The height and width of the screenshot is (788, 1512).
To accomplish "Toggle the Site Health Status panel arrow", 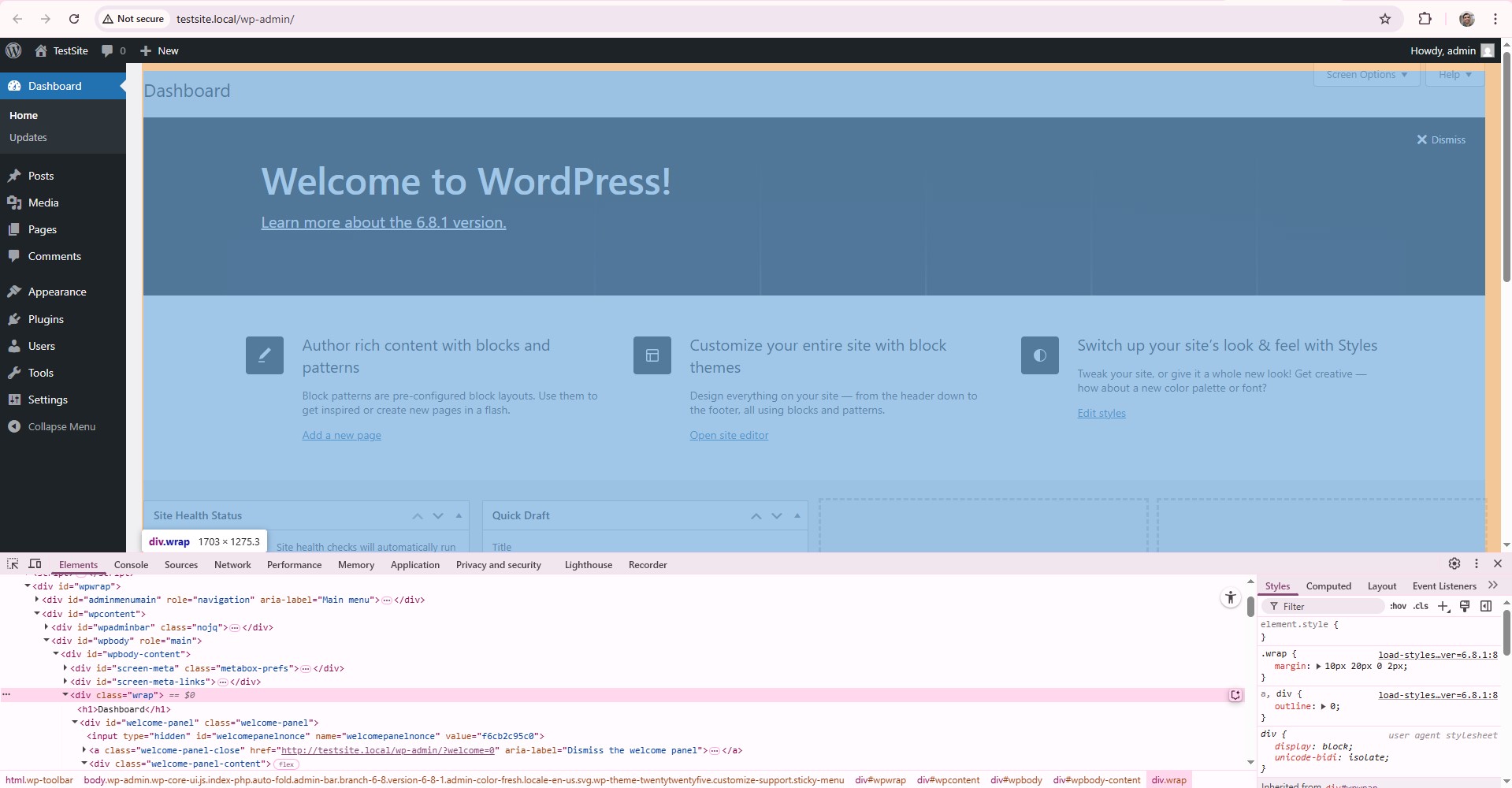I will click(459, 515).
